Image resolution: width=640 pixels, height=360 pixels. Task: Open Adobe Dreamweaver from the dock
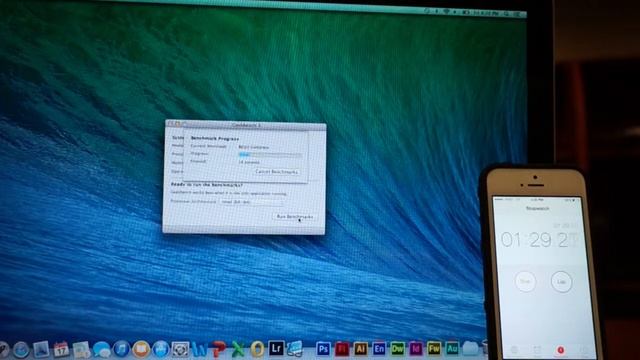coord(398,349)
